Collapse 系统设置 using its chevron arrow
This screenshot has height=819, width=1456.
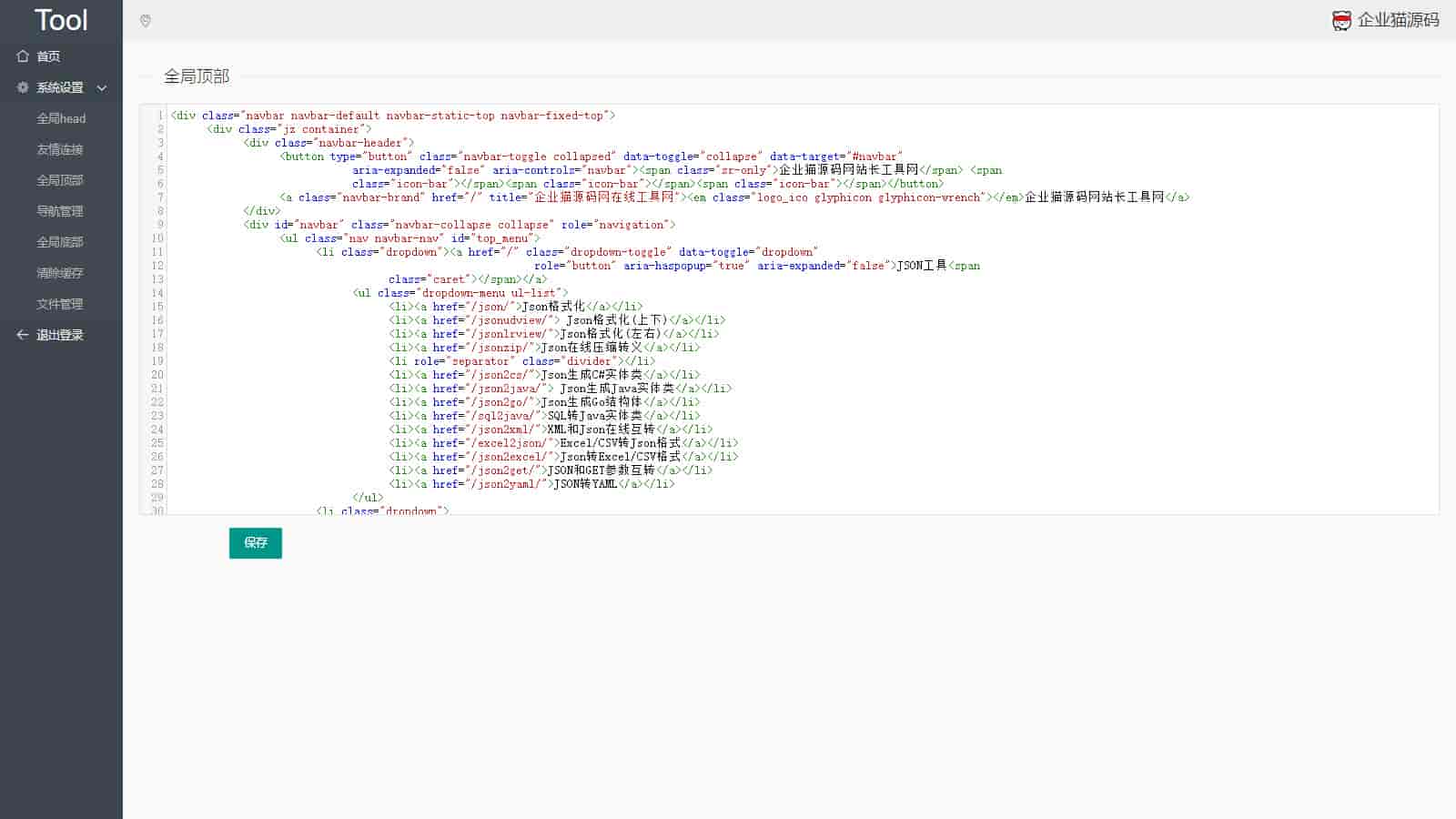pos(102,88)
